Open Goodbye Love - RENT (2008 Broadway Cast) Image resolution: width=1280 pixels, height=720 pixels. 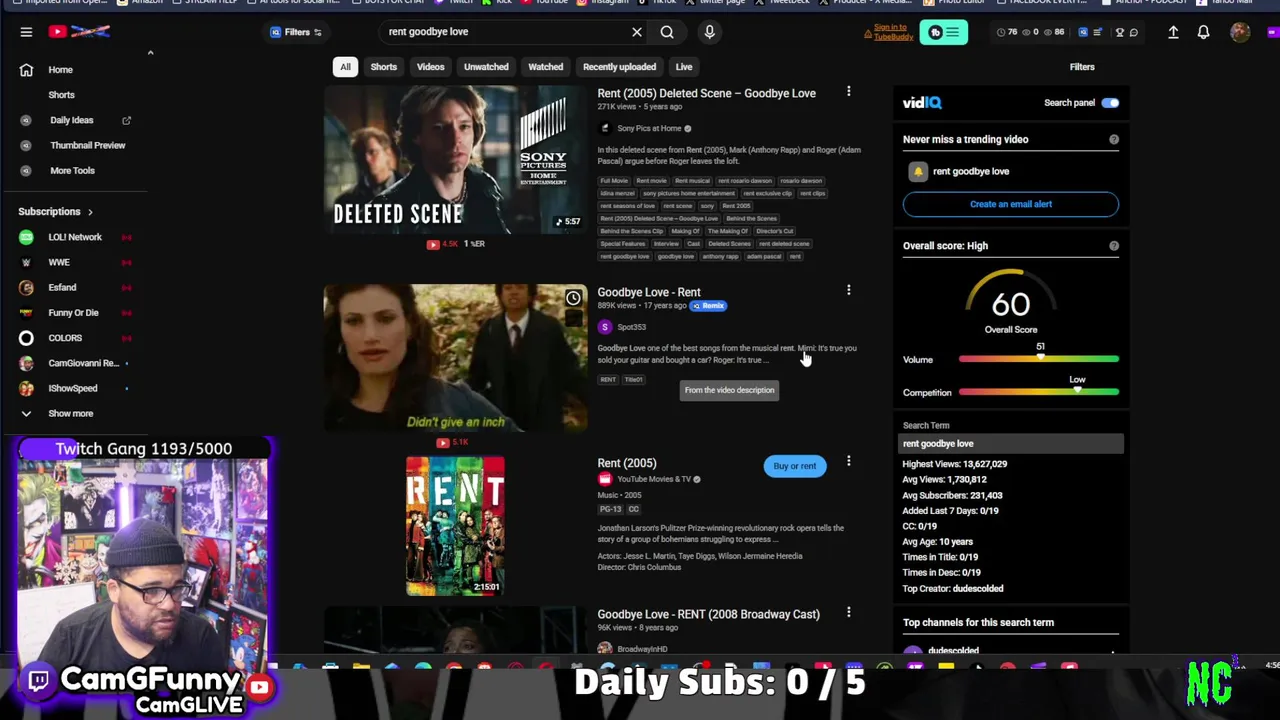708,614
